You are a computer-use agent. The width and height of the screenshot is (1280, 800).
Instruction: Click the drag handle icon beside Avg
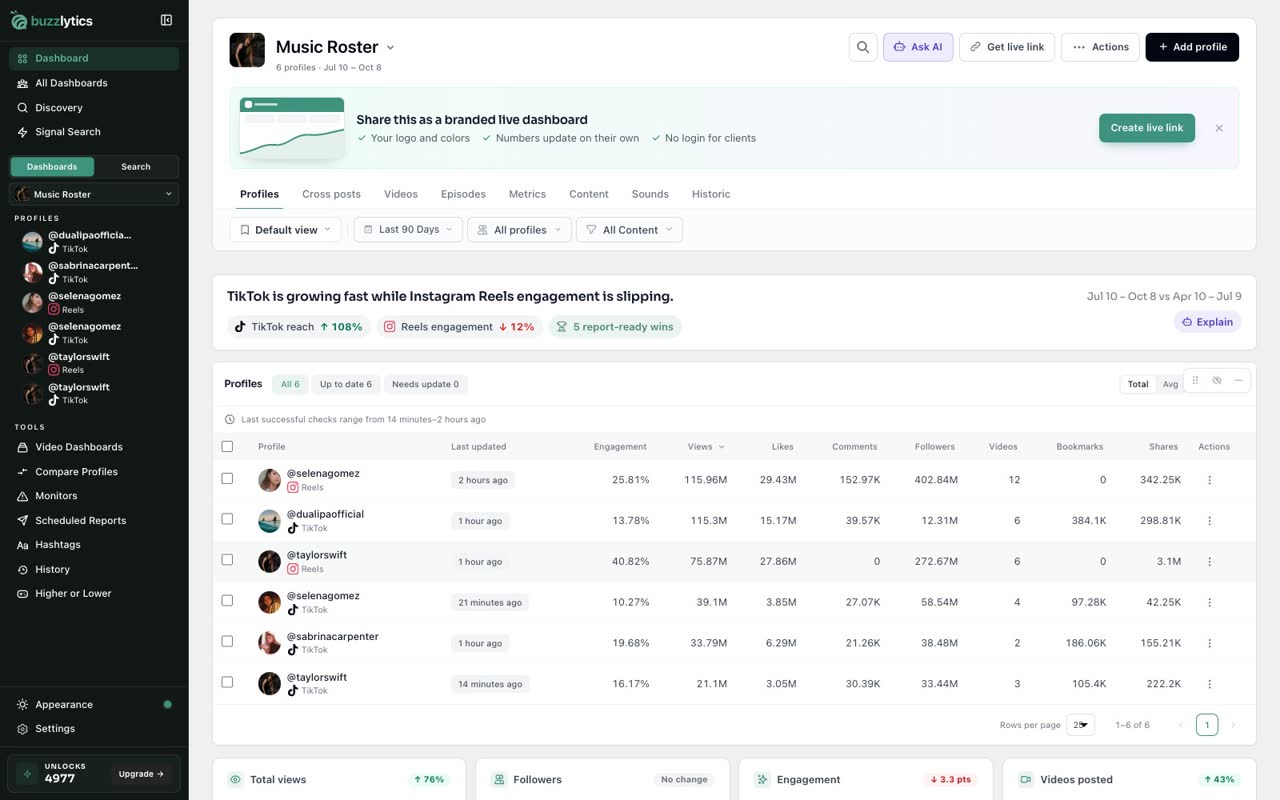[1195, 381]
